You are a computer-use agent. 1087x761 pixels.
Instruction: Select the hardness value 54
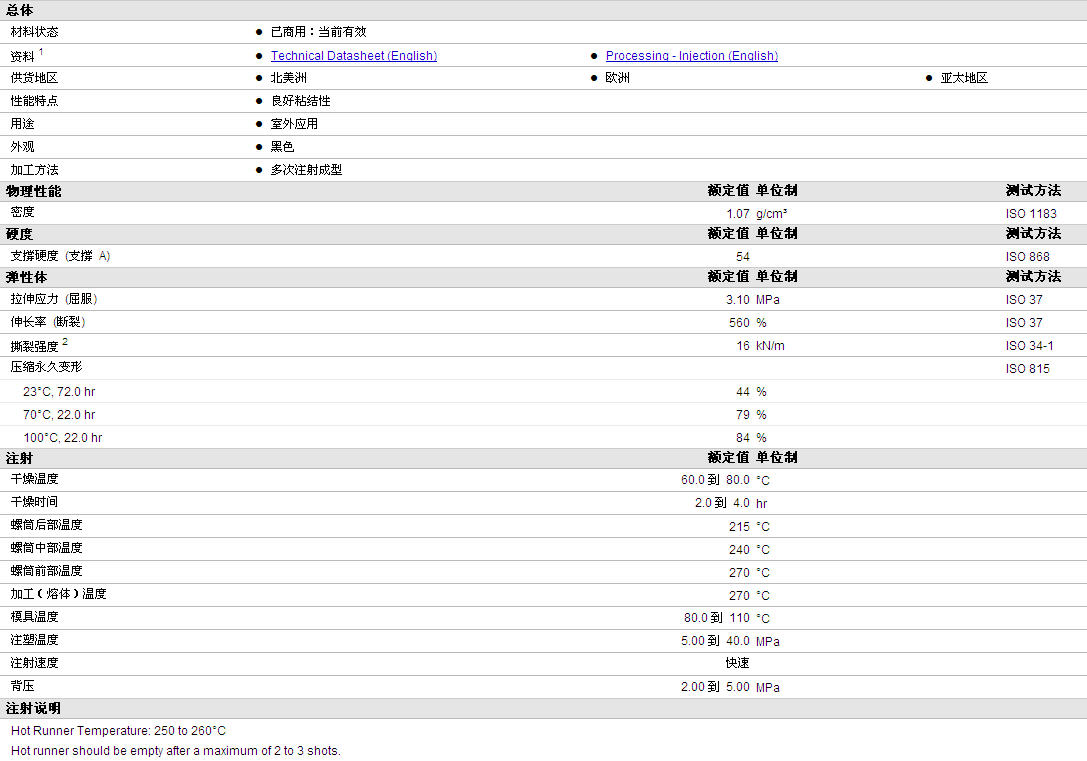click(x=742, y=256)
